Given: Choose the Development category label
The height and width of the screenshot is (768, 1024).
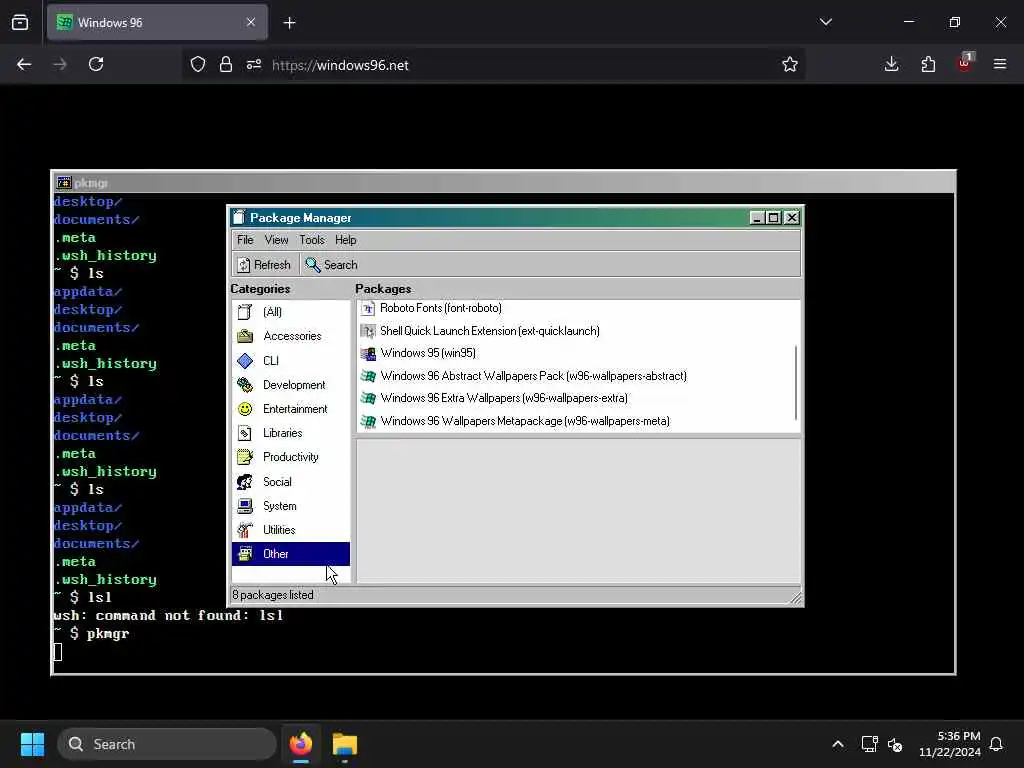Looking at the screenshot, I should 294,385.
